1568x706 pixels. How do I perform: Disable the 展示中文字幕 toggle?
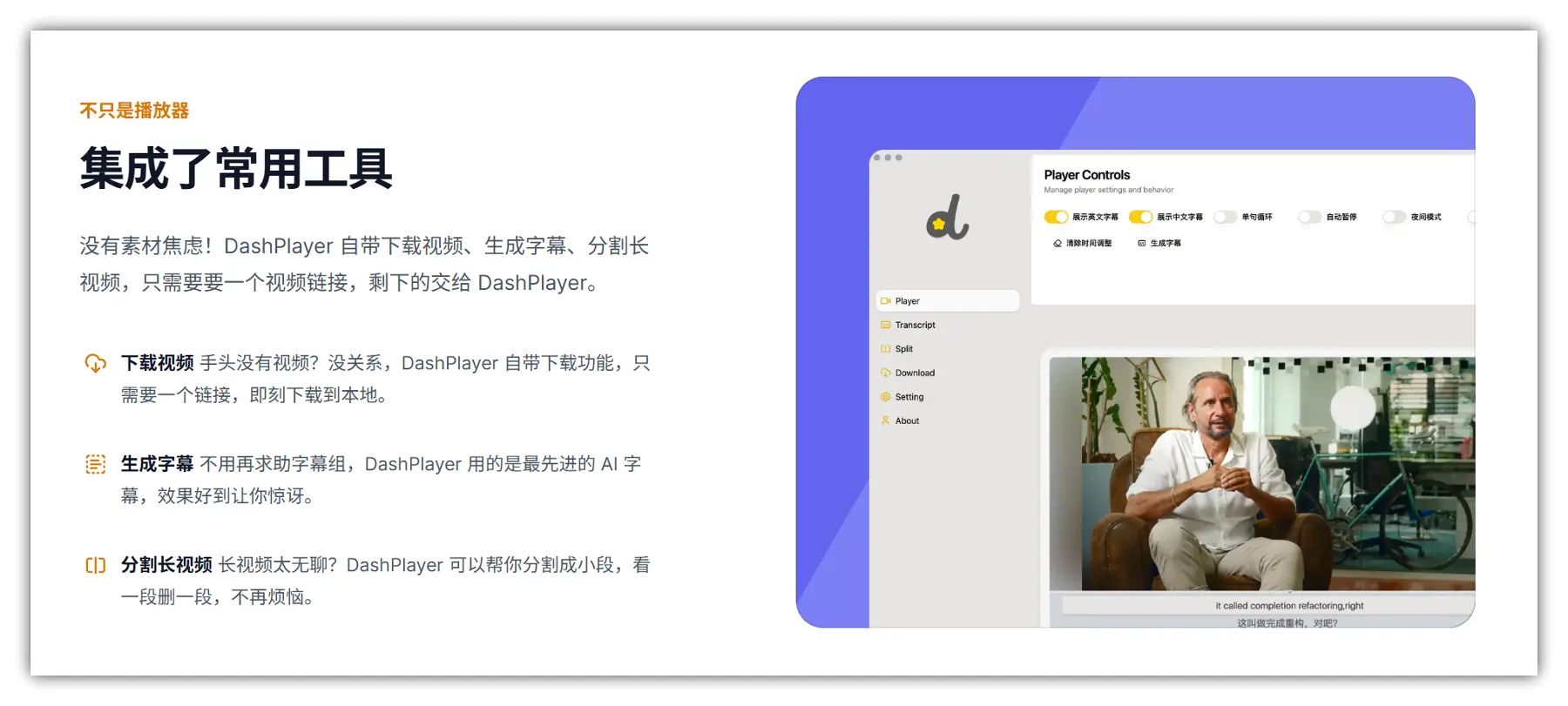point(1140,217)
